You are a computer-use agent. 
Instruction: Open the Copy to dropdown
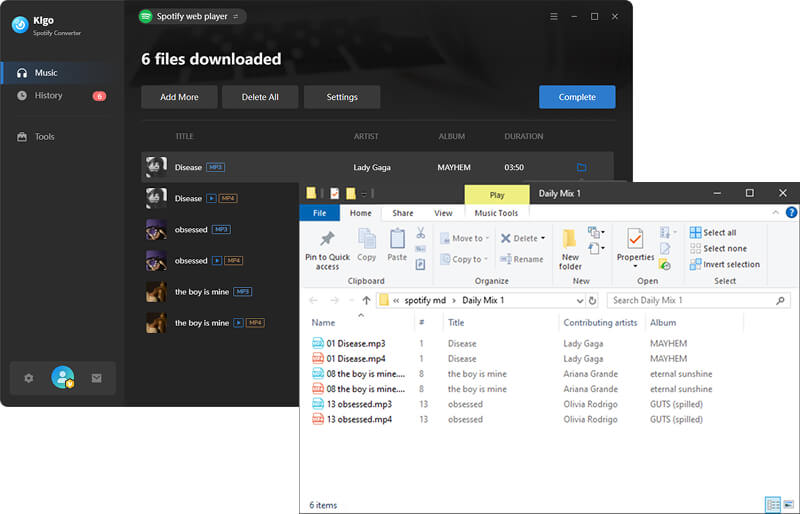(463, 259)
